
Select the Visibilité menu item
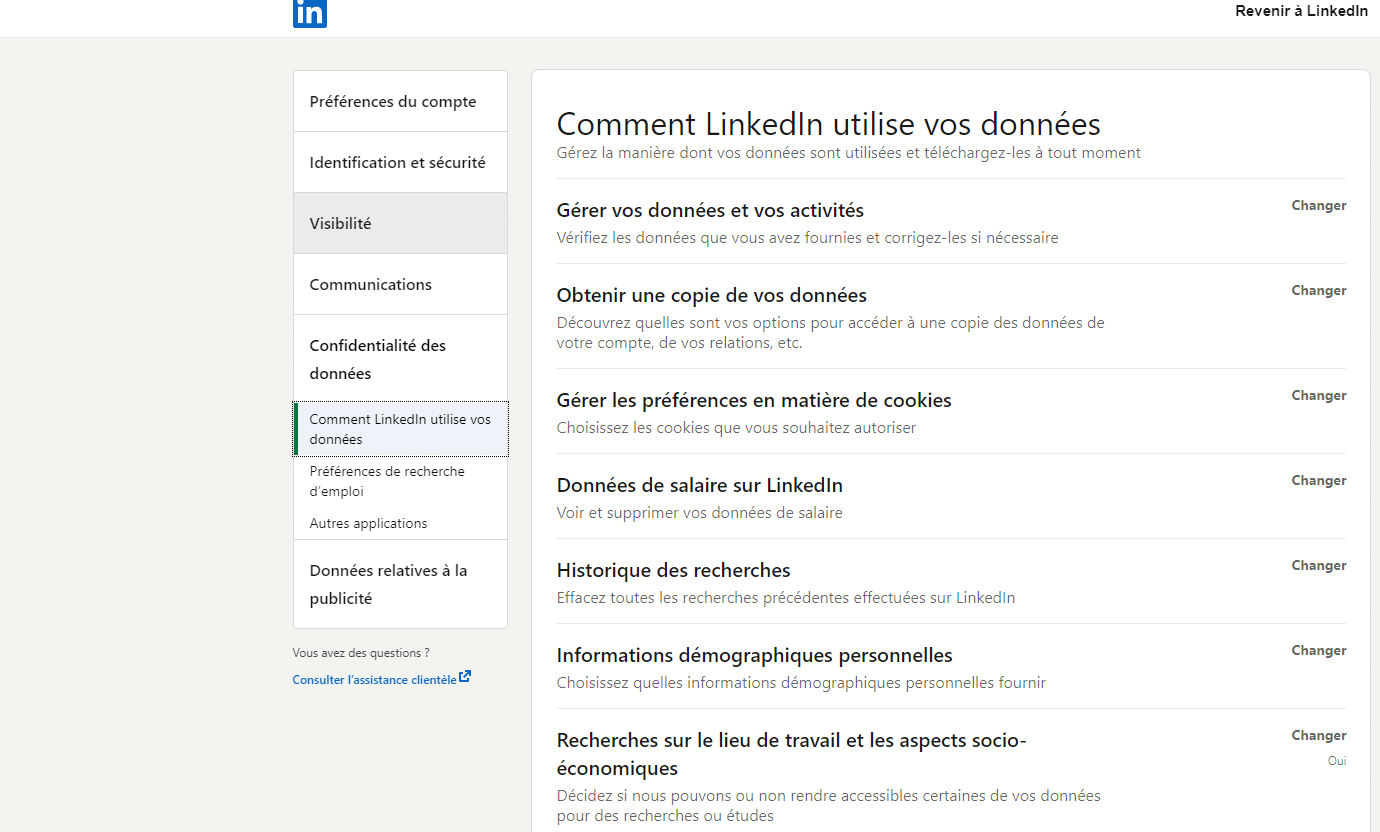[x=400, y=223]
